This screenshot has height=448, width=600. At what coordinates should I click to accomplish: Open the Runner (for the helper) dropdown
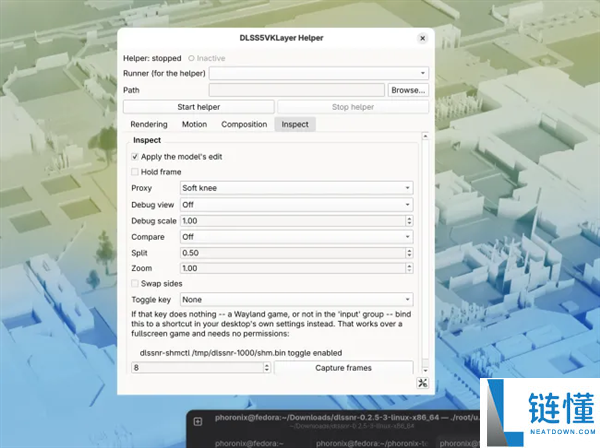click(319, 73)
